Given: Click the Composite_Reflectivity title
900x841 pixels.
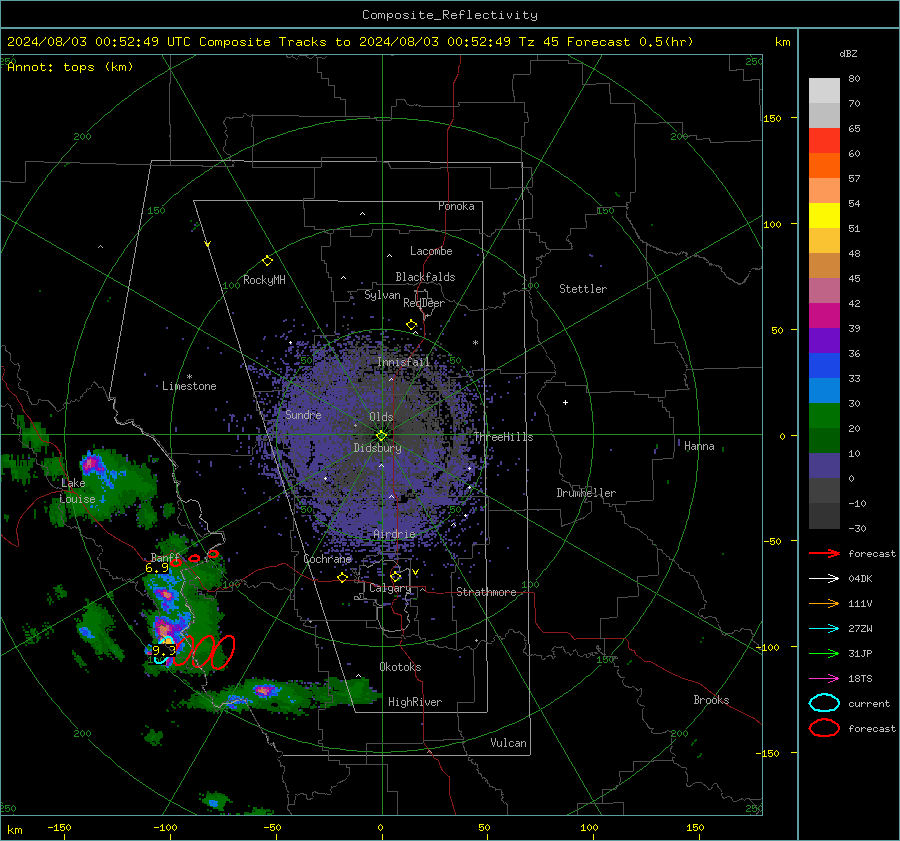Looking at the screenshot, I should pos(449,15).
